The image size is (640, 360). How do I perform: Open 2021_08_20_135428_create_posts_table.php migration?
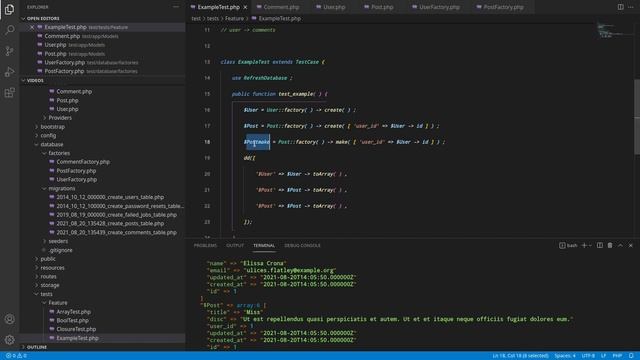[110, 224]
